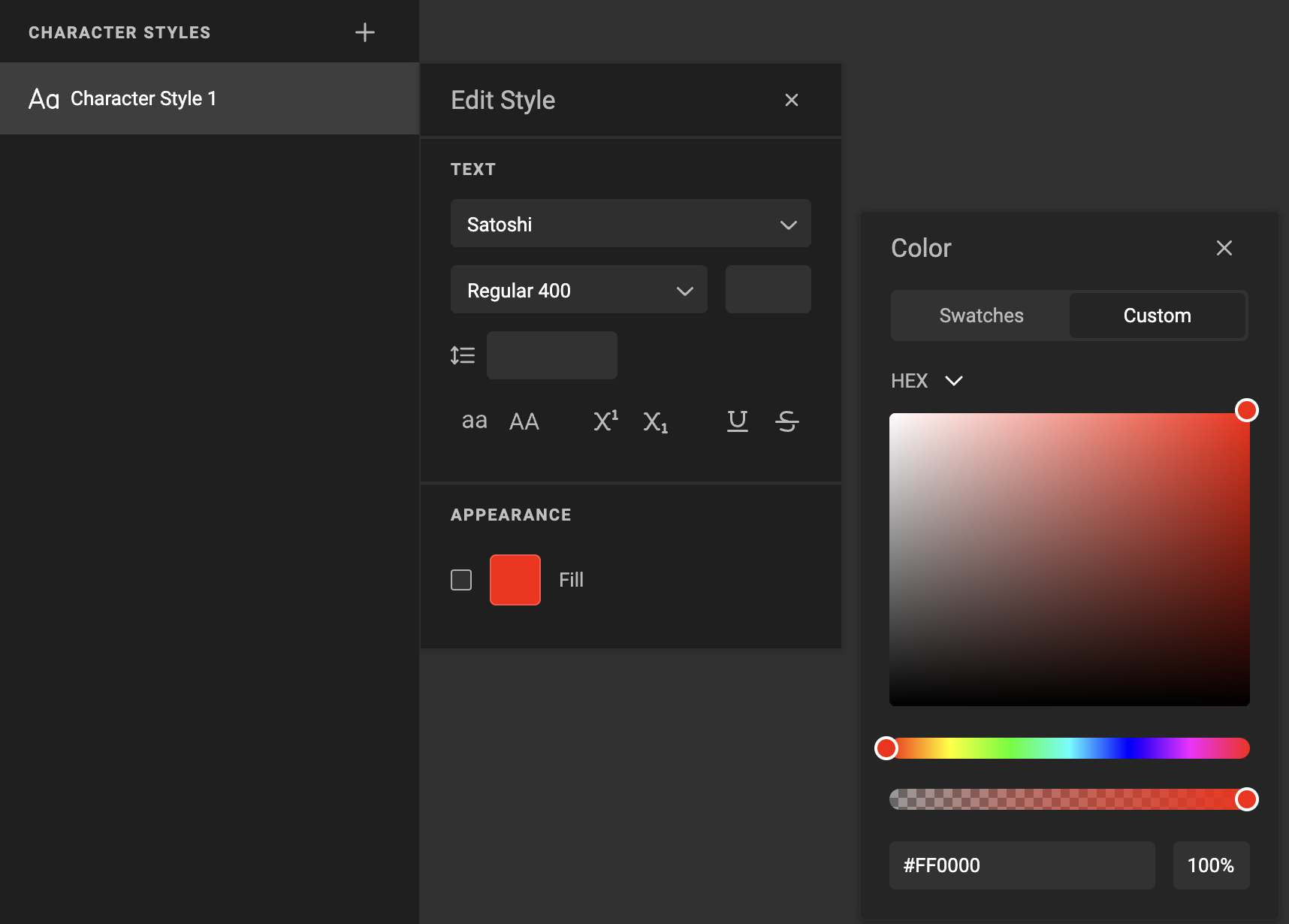Click the #FF0000 hex input field
Viewport: 1289px width, 924px height.
(x=1022, y=865)
